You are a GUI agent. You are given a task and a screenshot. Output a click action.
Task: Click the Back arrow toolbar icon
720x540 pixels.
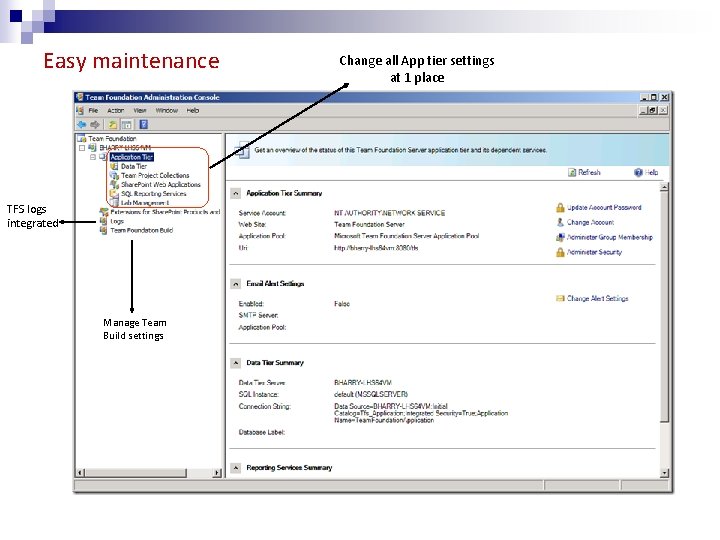point(82,124)
